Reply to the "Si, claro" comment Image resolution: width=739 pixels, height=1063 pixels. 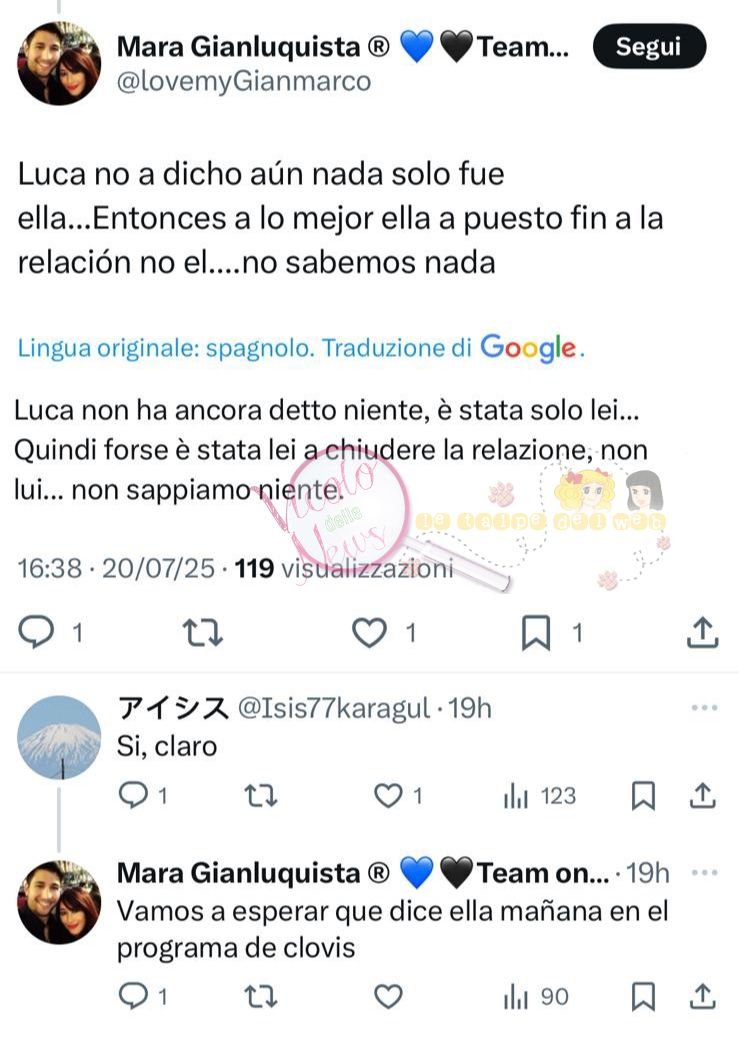click(x=134, y=795)
